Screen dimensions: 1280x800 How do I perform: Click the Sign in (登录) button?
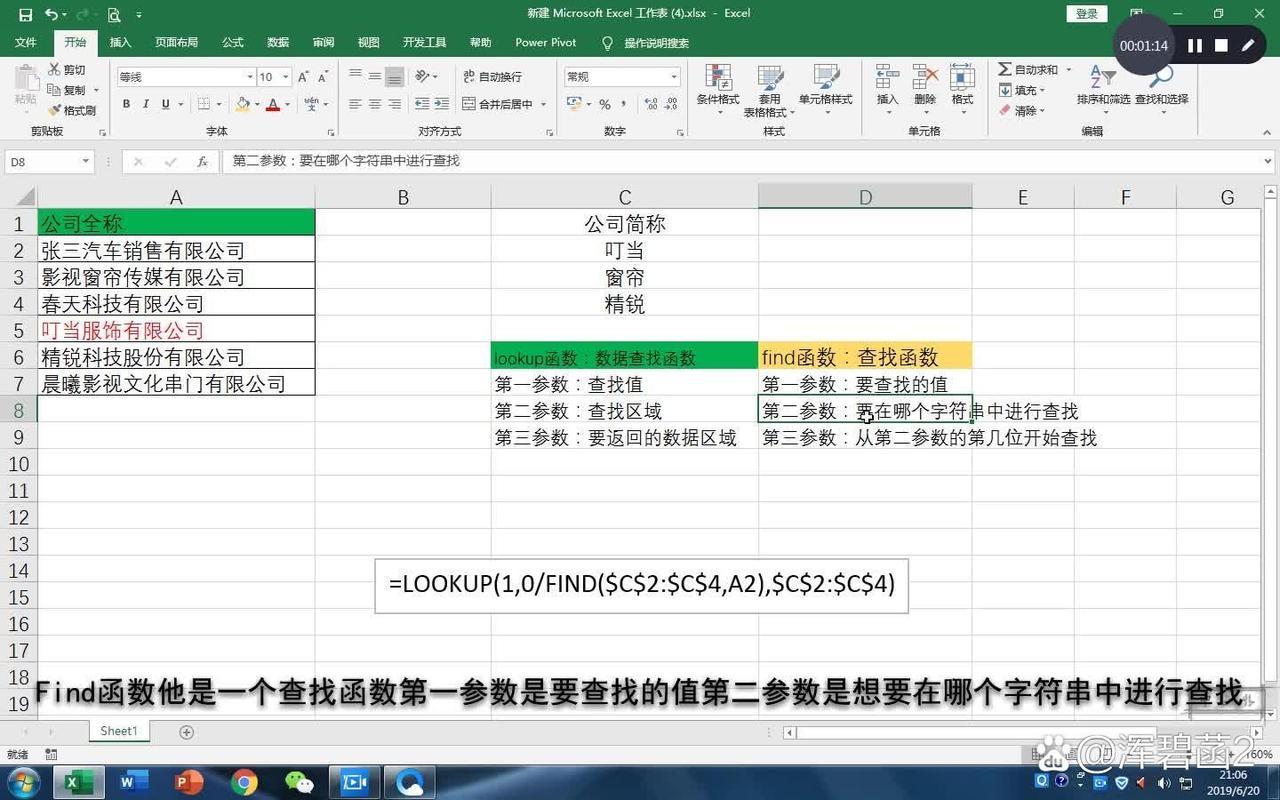(1087, 14)
